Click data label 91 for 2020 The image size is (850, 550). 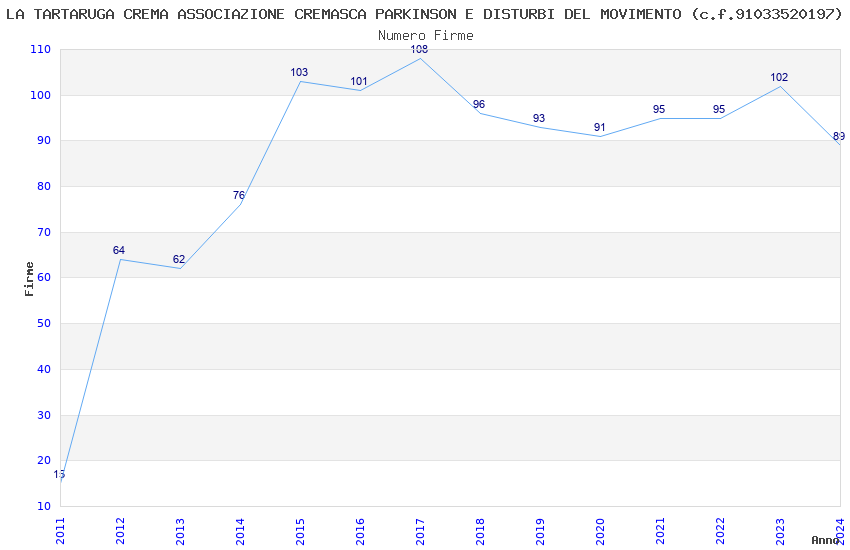pyautogui.click(x=599, y=127)
